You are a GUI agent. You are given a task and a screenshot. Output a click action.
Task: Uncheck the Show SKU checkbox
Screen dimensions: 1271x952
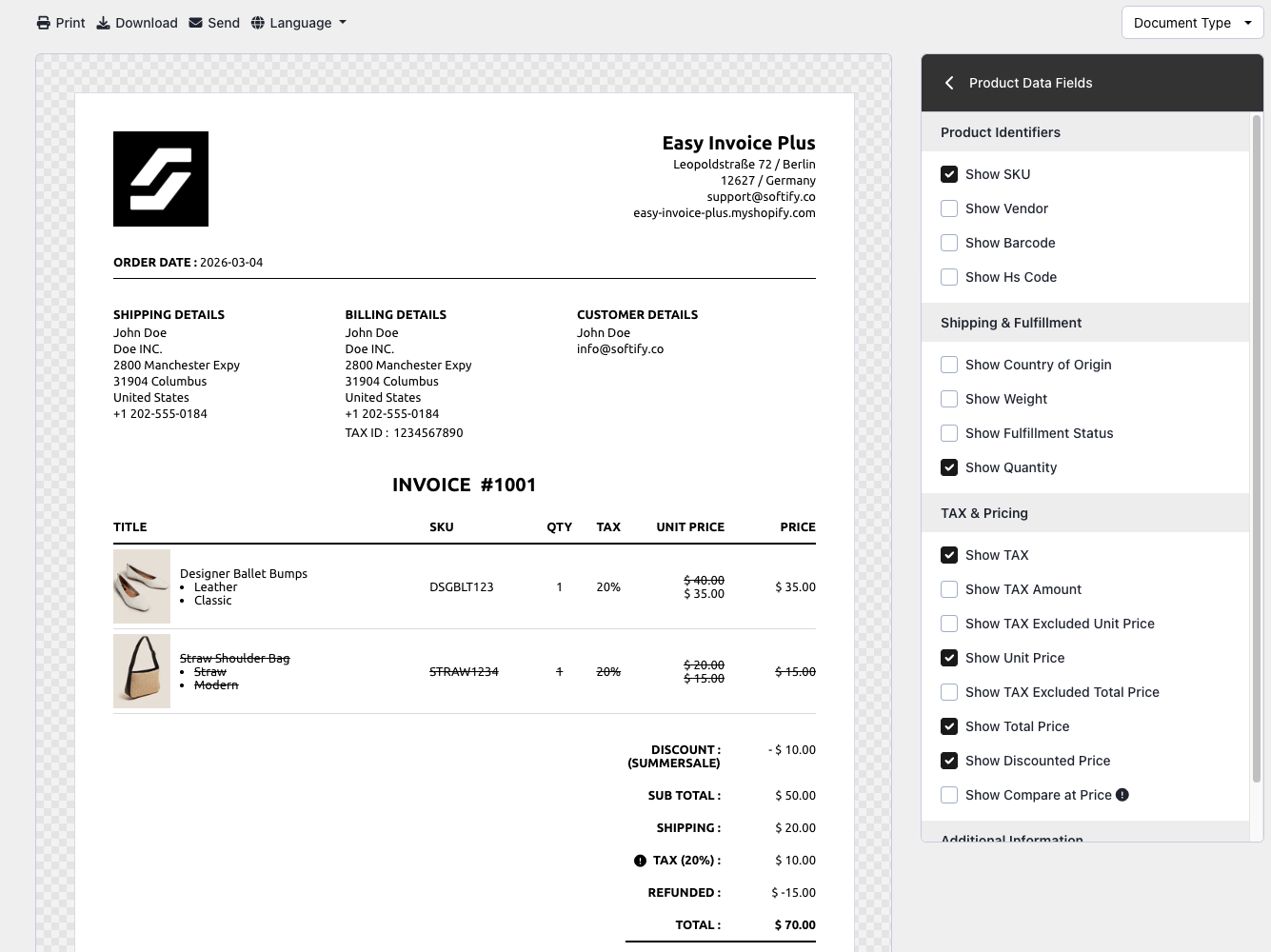click(x=949, y=174)
